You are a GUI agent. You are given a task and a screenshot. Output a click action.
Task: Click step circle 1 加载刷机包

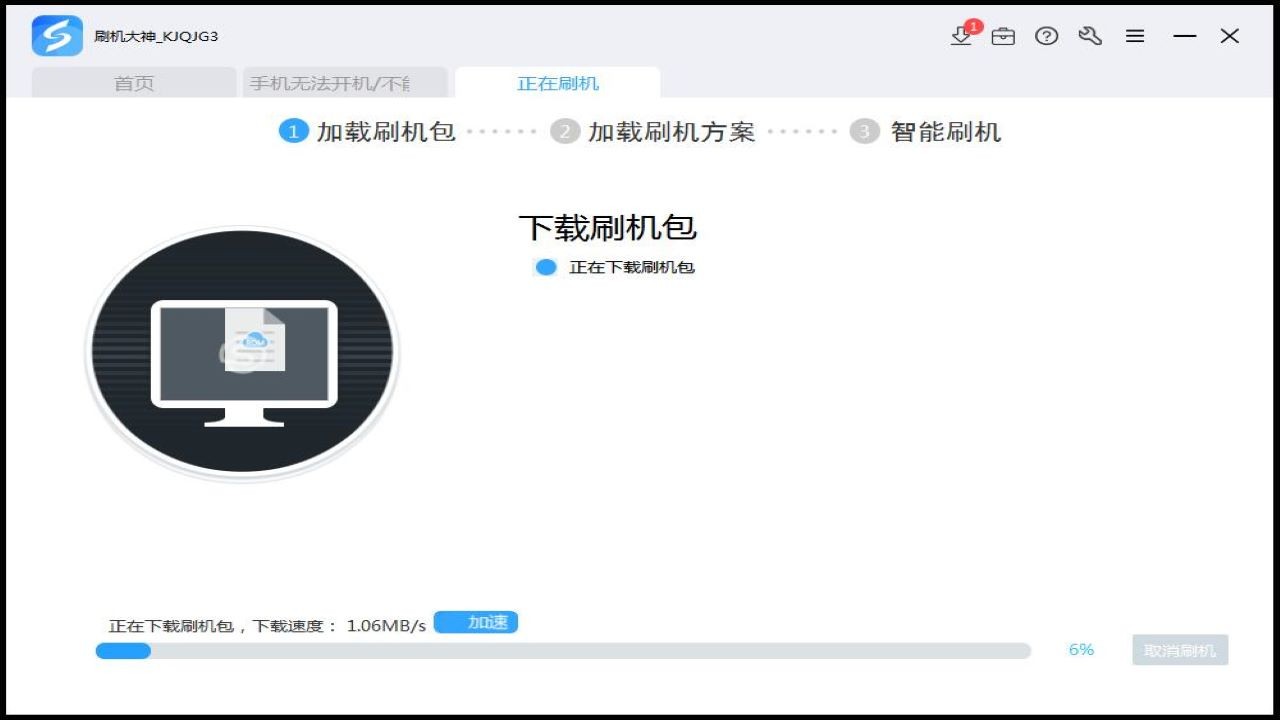pos(293,131)
